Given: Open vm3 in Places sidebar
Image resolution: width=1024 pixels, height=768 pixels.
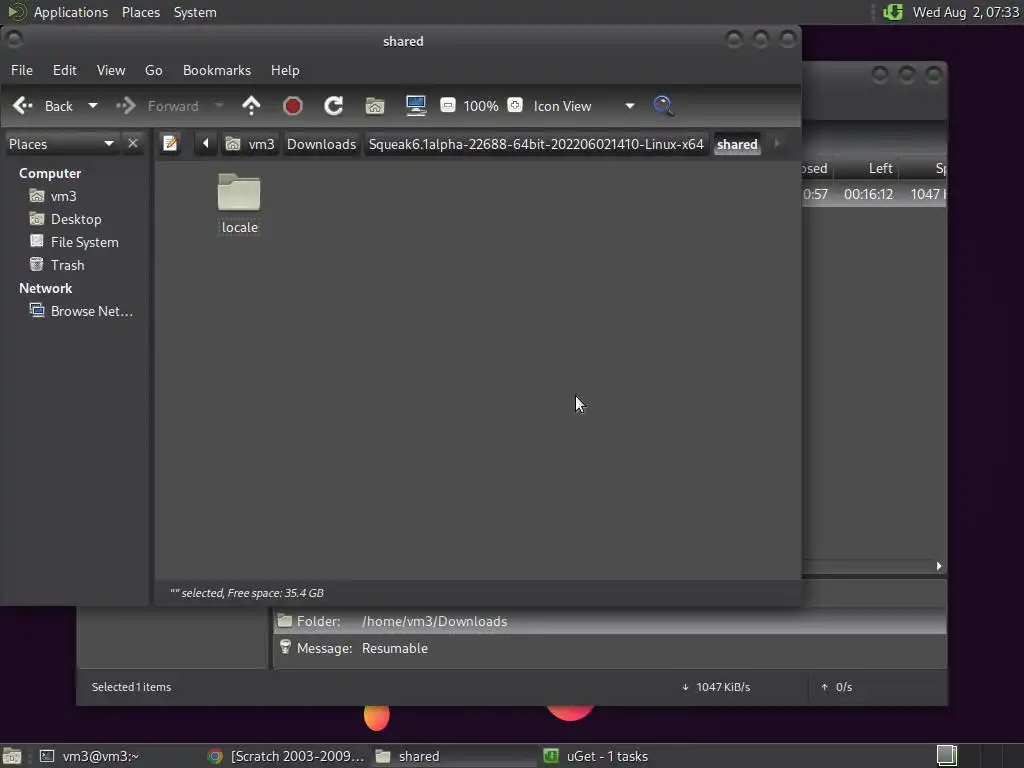Looking at the screenshot, I should (x=63, y=196).
